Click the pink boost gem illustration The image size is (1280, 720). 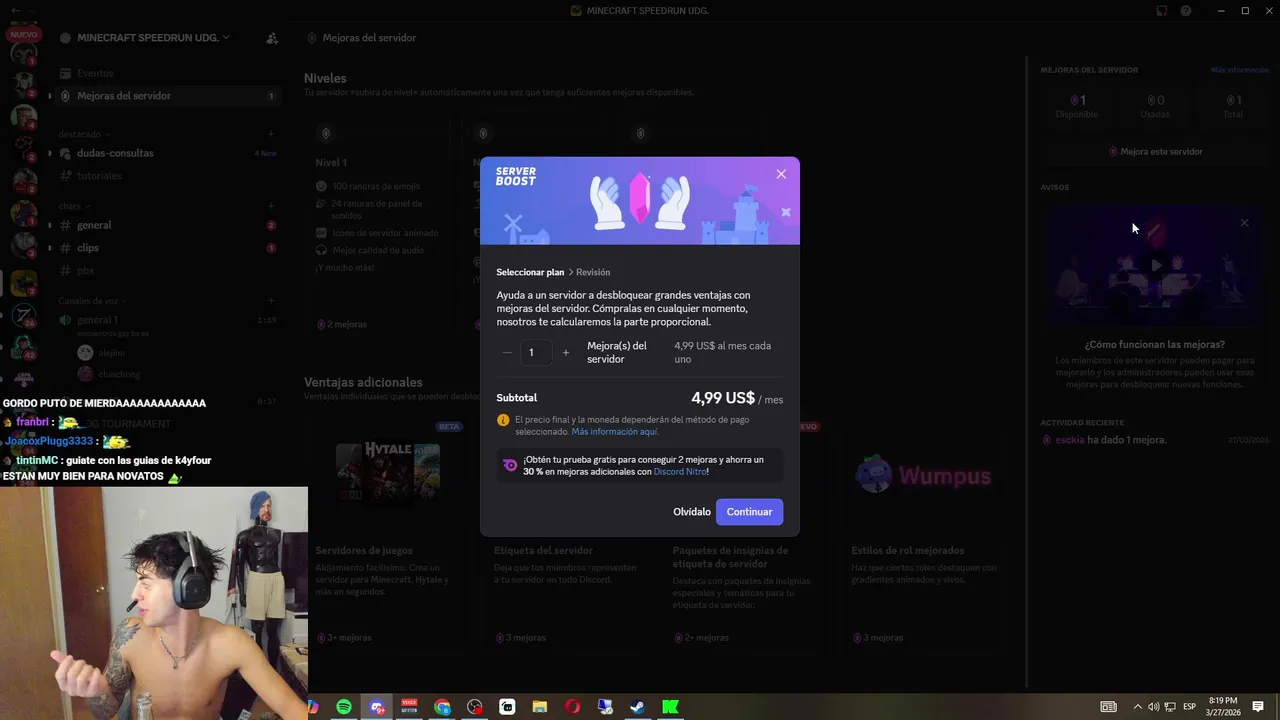[x=640, y=198]
